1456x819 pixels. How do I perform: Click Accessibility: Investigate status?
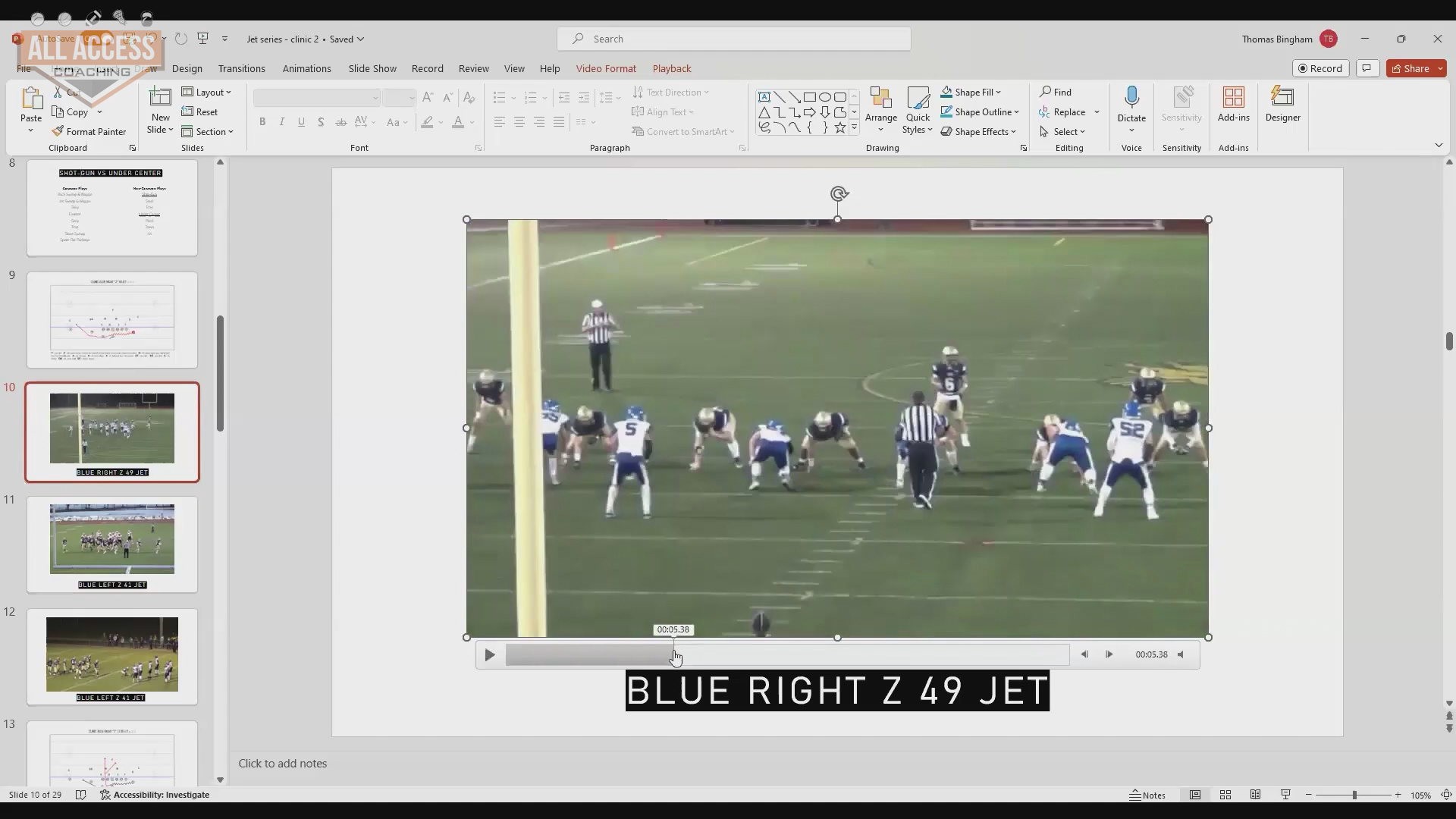point(155,795)
